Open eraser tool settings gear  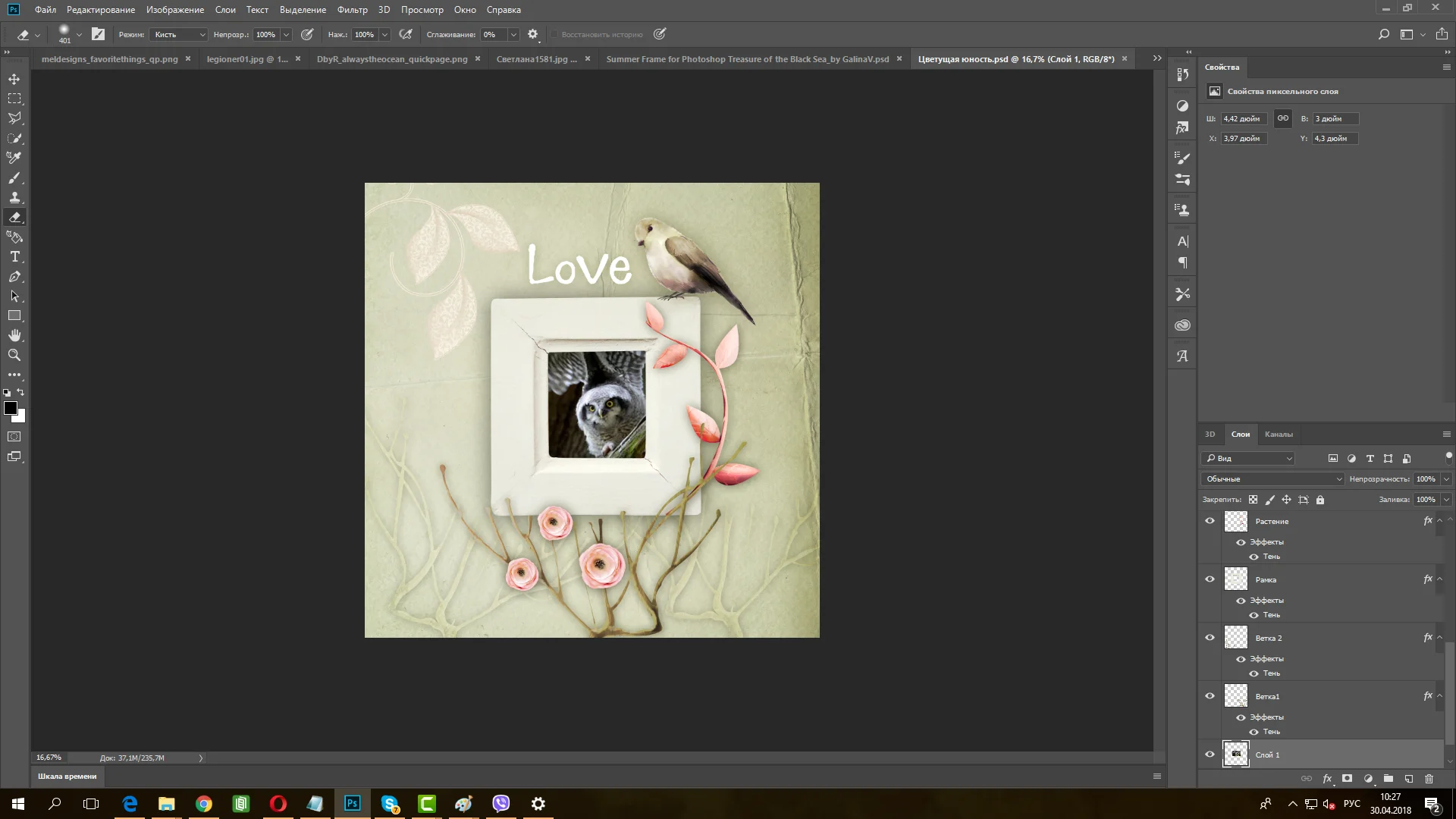tap(532, 34)
